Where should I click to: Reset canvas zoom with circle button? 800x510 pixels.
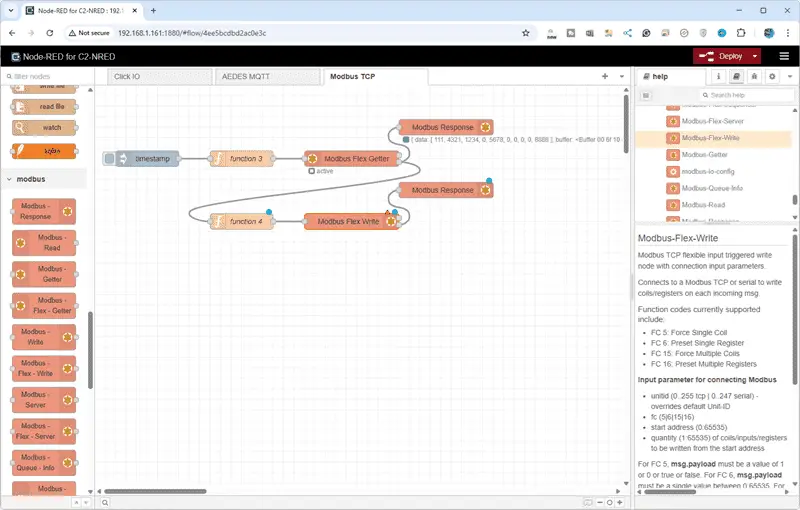(x=609, y=502)
